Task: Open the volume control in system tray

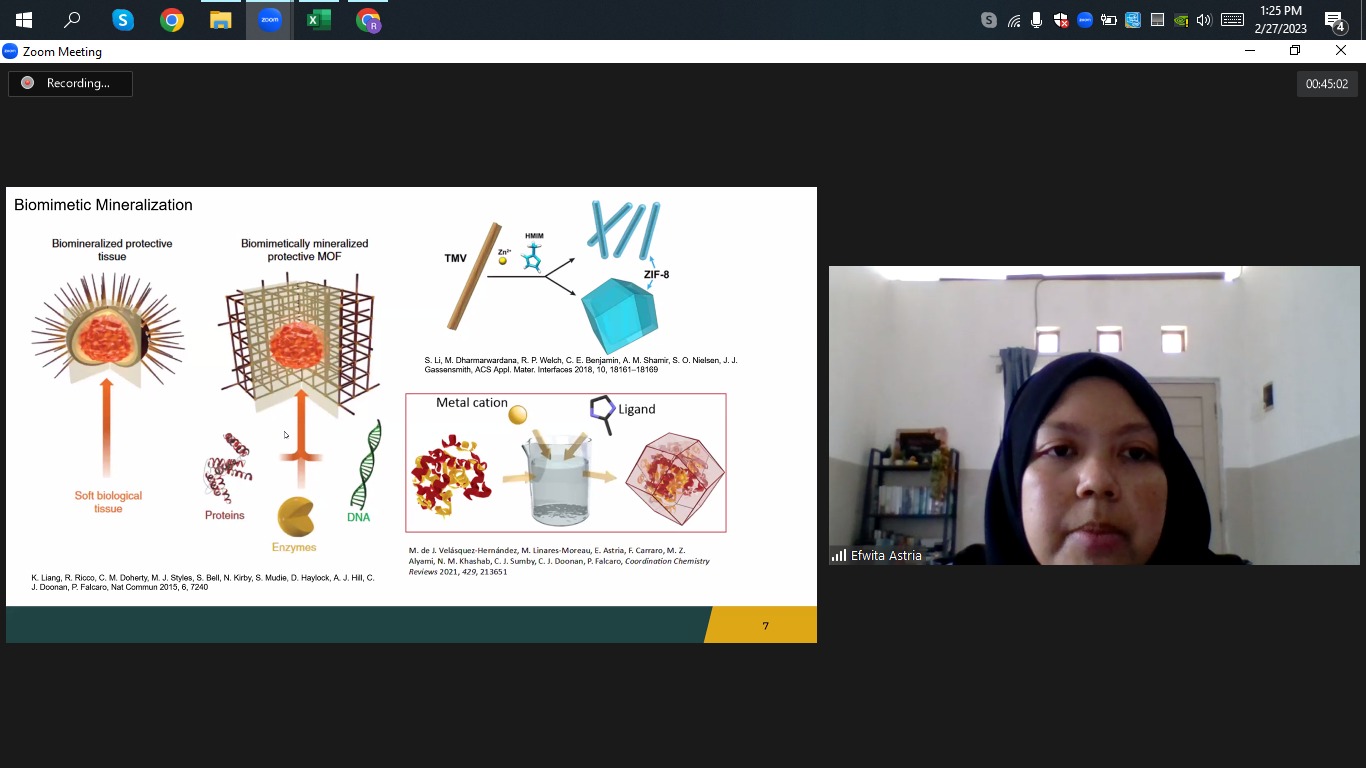Action: coord(1204,20)
